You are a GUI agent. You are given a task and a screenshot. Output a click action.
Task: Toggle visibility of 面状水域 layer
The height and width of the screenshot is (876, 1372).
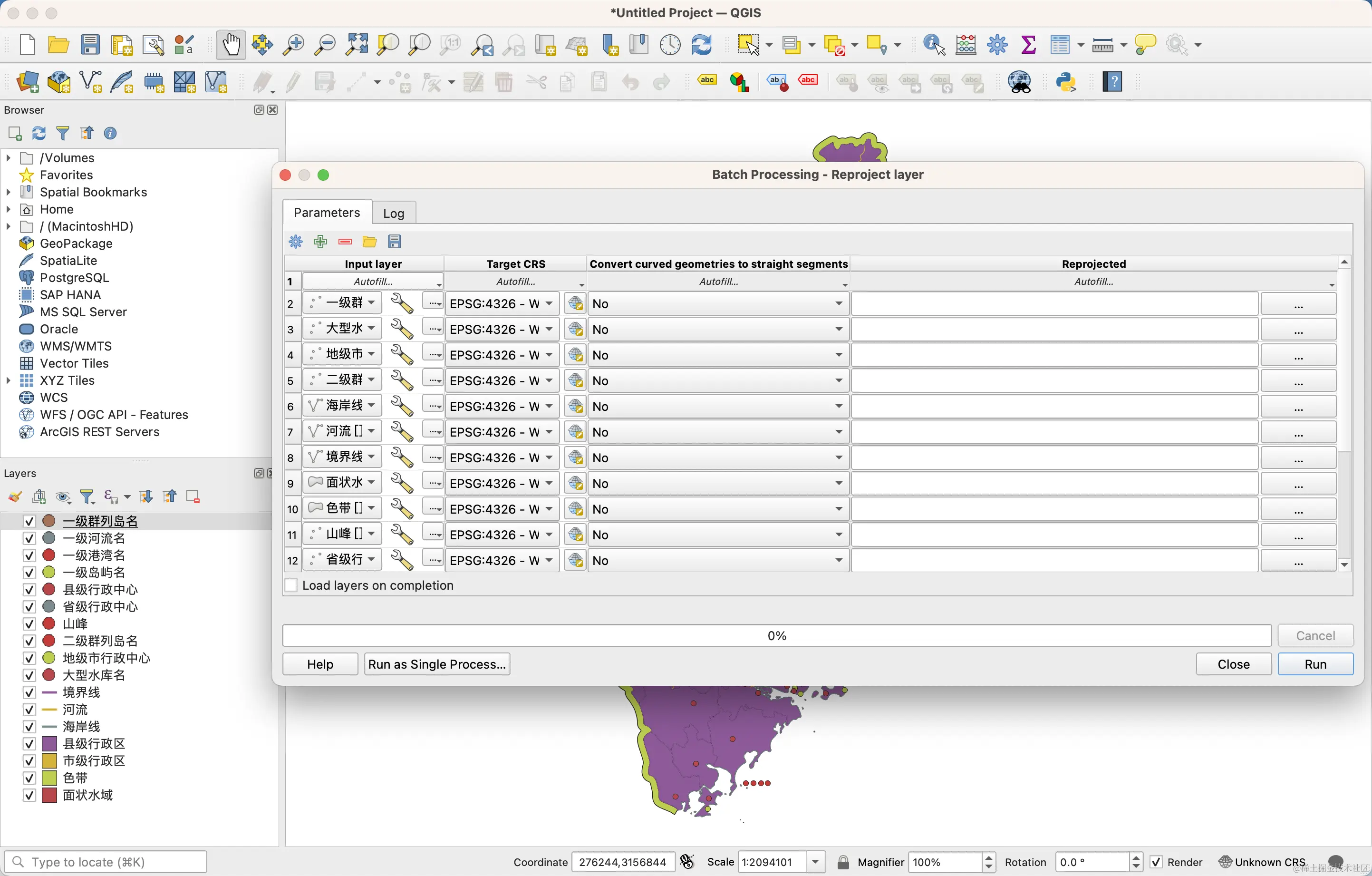pyautogui.click(x=29, y=795)
